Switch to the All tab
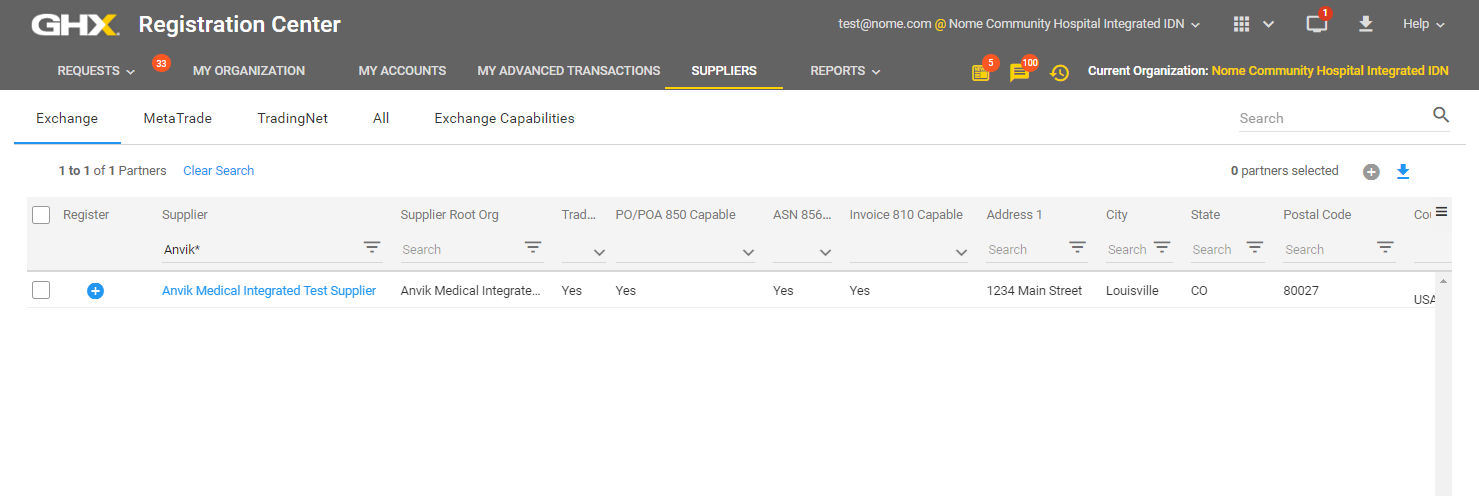This screenshot has height=496, width=1479. click(381, 118)
